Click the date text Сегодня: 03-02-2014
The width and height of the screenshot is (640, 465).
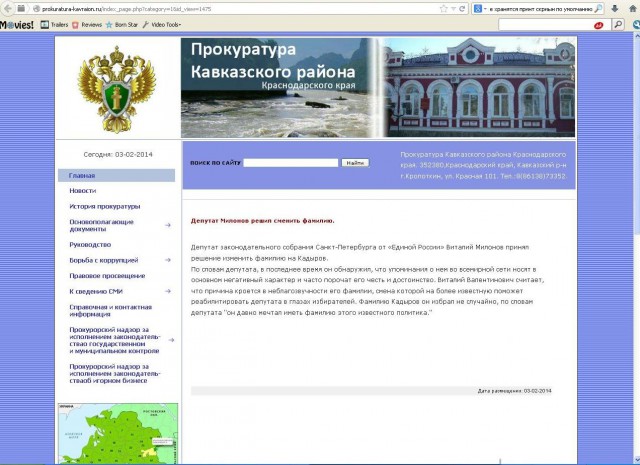click(x=118, y=155)
